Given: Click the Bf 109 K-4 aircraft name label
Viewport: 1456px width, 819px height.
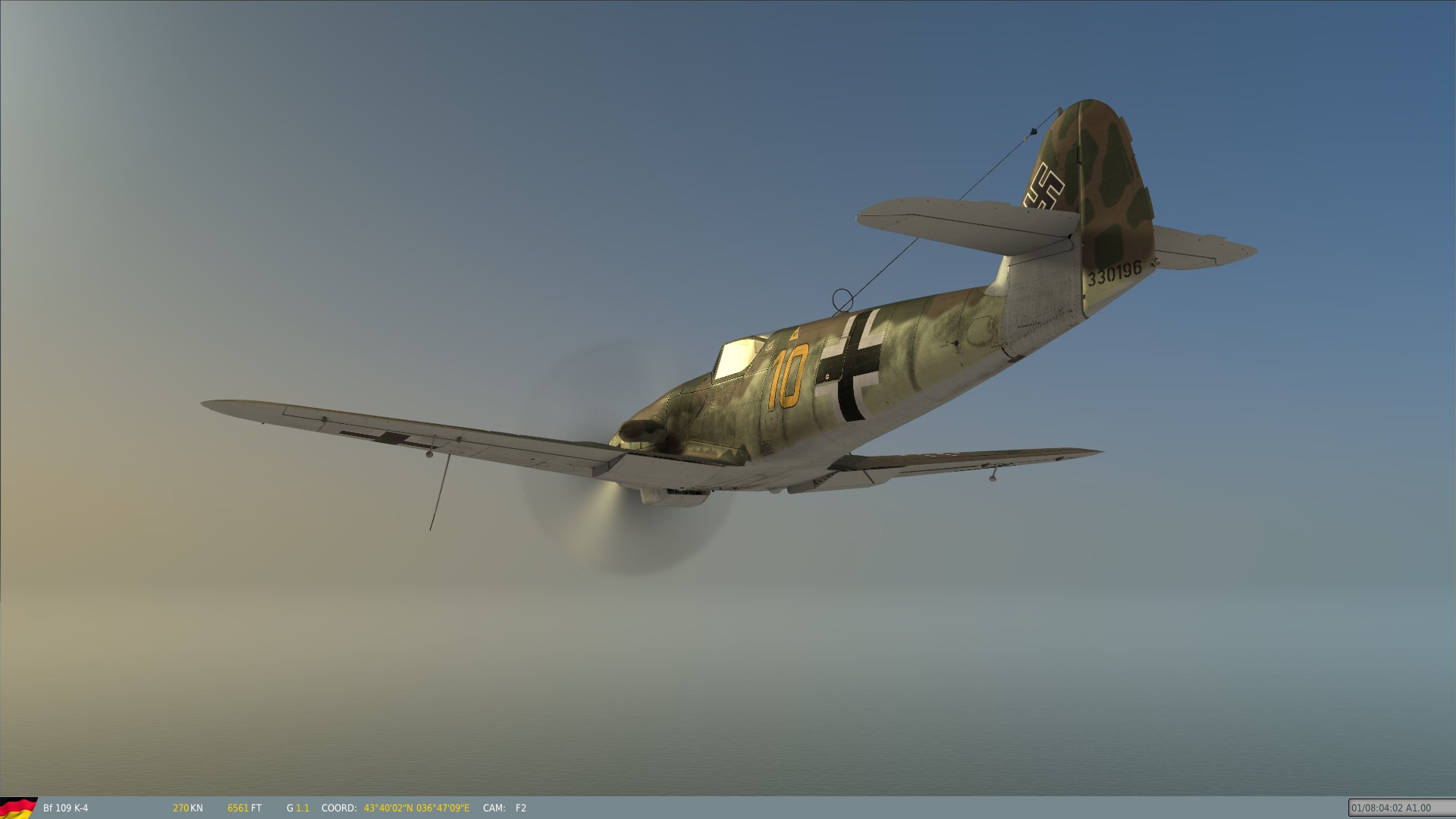Looking at the screenshot, I should pos(65,808).
